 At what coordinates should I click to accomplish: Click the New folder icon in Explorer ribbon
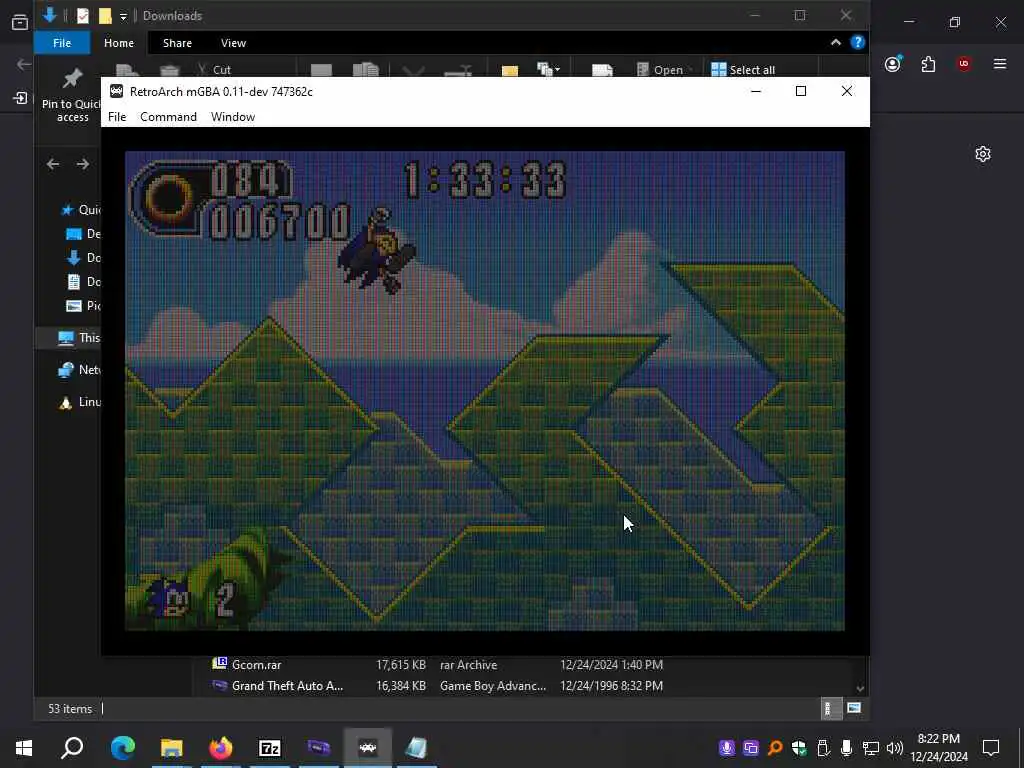pos(509,70)
